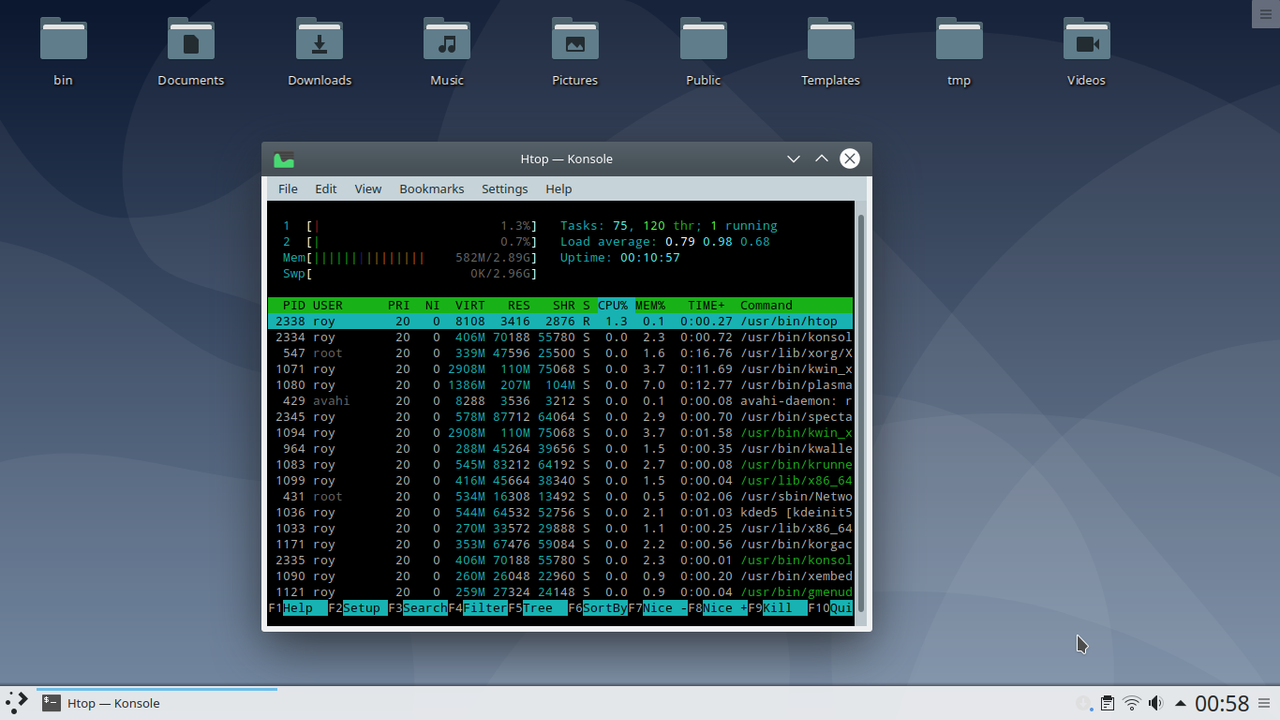The image size is (1280, 720).
Task: Open the volume control tray icon
Action: (x=1156, y=703)
